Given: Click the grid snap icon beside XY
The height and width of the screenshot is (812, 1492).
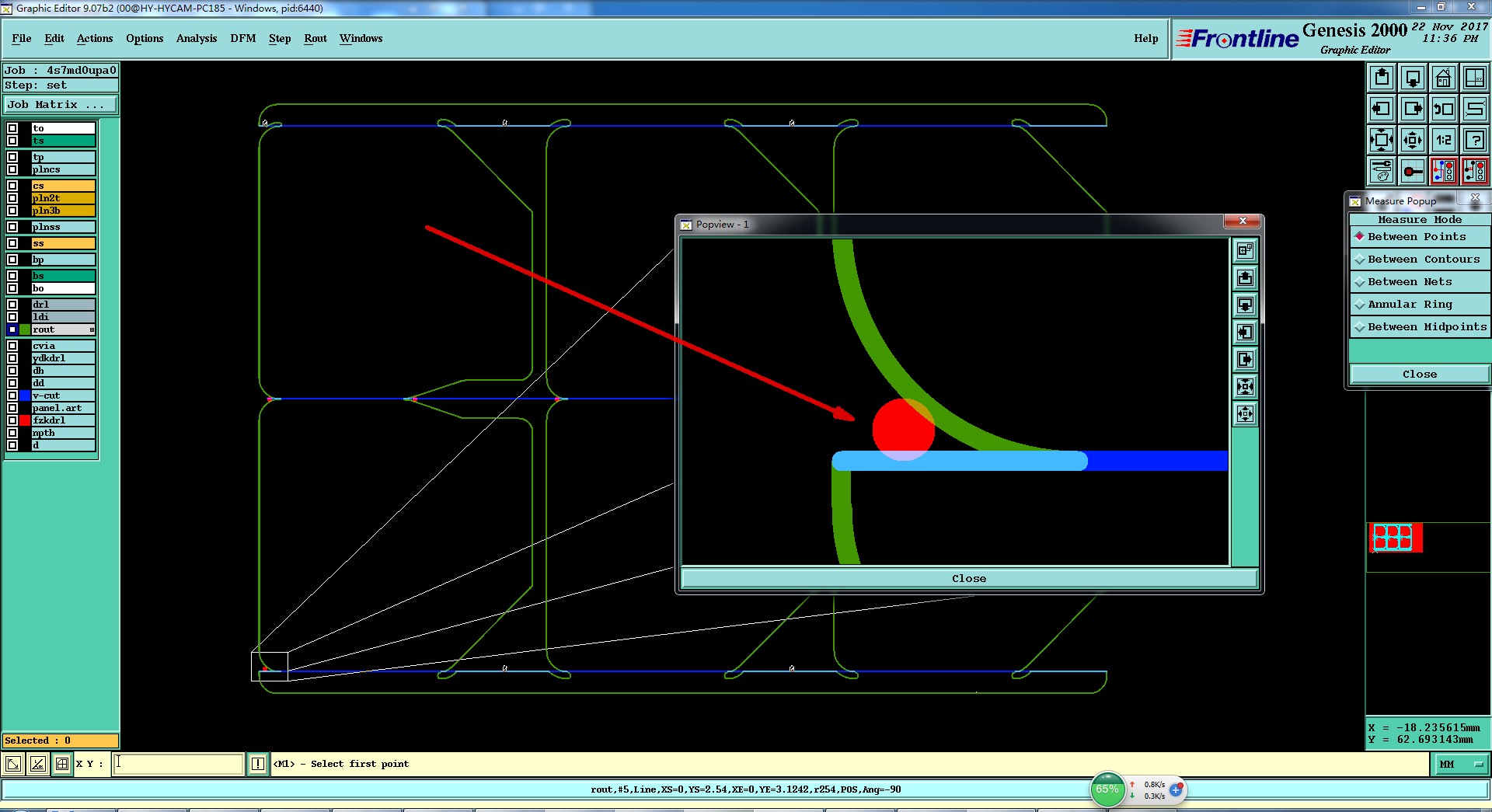Looking at the screenshot, I should tap(62, 764).
